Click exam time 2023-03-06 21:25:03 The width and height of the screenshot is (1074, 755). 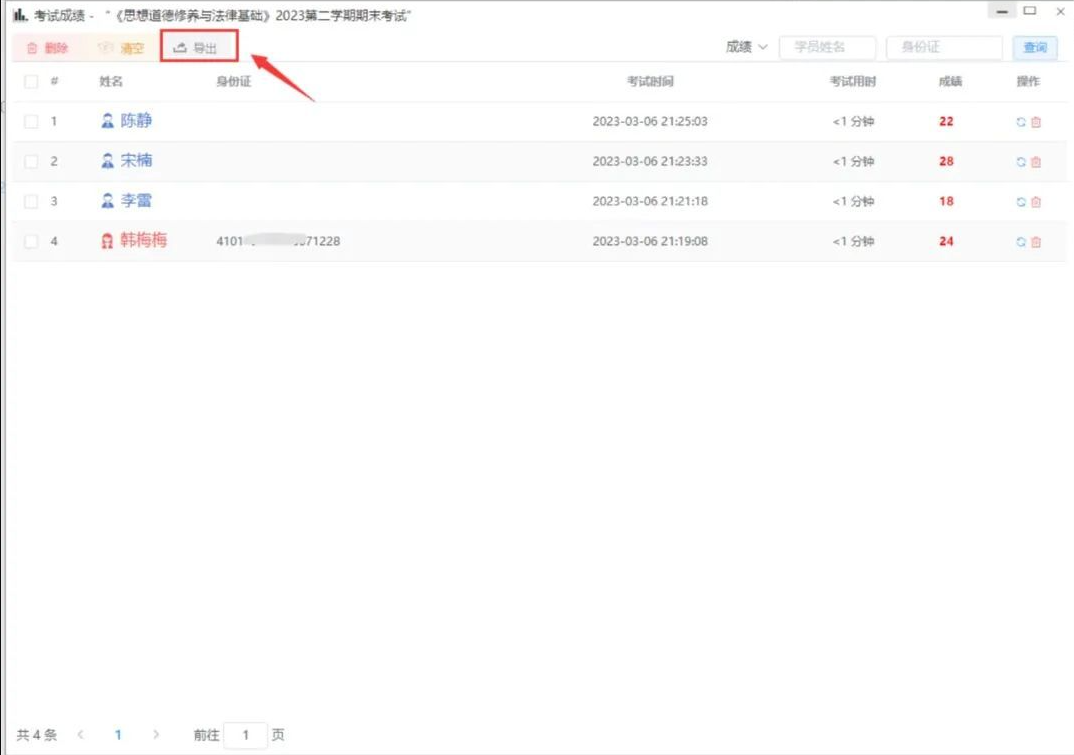[x=650, y=121]
